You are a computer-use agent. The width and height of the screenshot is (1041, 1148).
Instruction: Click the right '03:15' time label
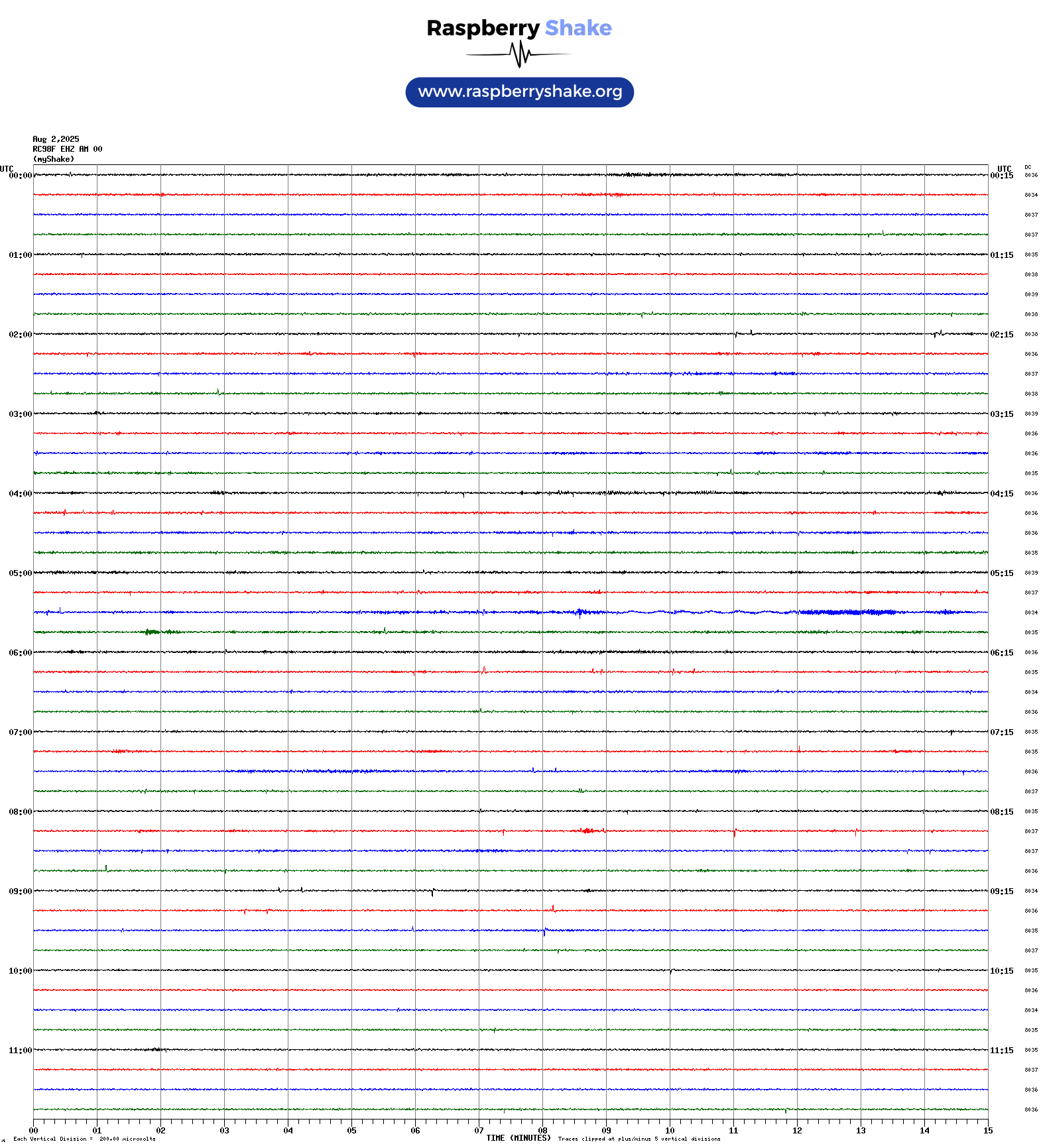[1002, 414]
